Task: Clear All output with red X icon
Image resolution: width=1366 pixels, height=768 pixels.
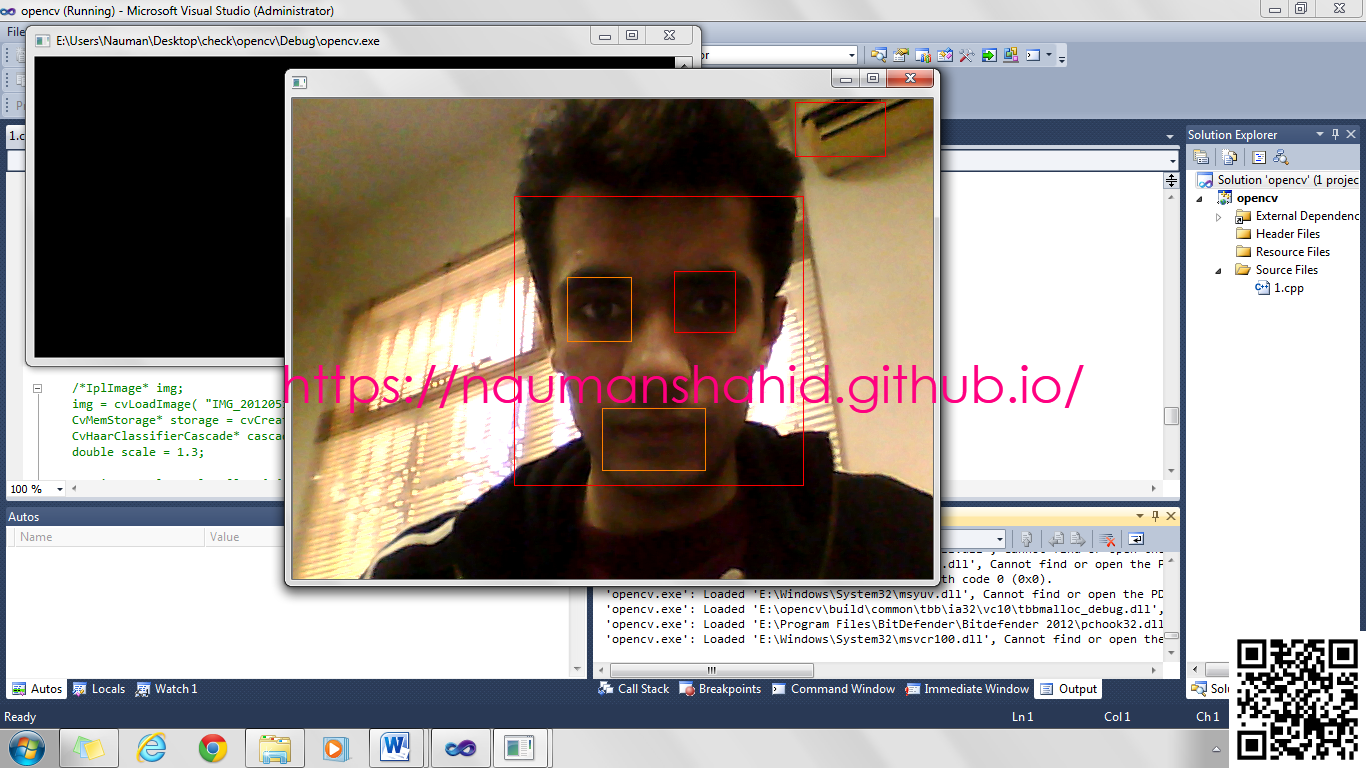Action: pyautogui.click(x=1107, y=539)
